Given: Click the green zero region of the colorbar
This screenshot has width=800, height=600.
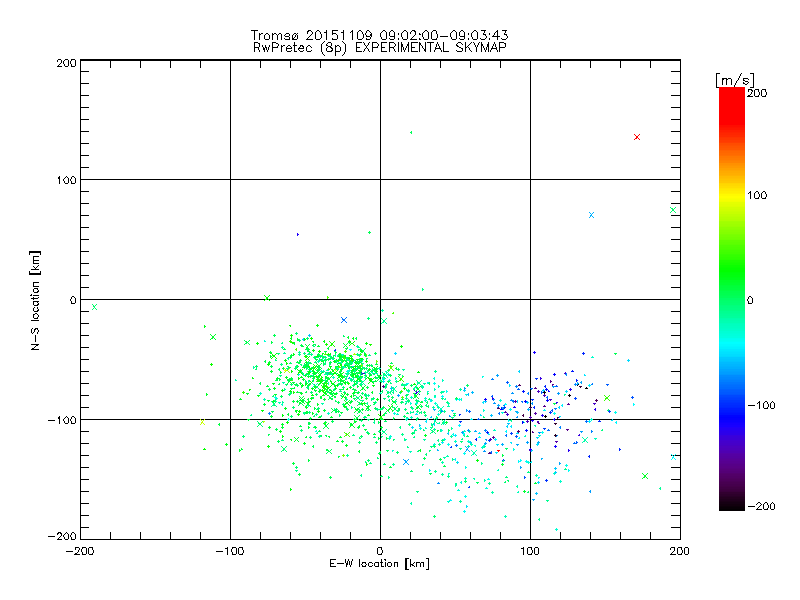Looking at the screenshot, I should pos(732,299).
